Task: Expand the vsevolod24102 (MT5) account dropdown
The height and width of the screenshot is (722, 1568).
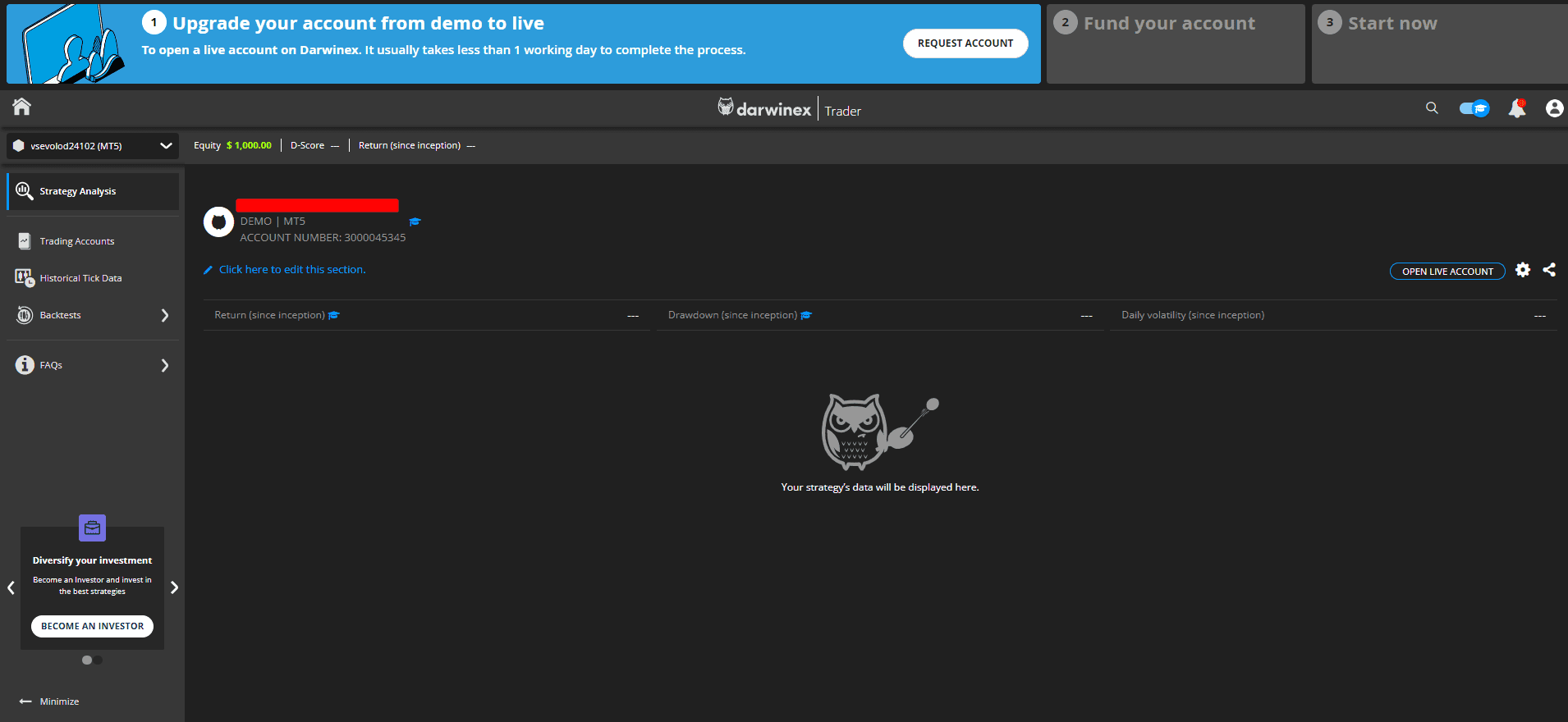Action: click(93, 146)
